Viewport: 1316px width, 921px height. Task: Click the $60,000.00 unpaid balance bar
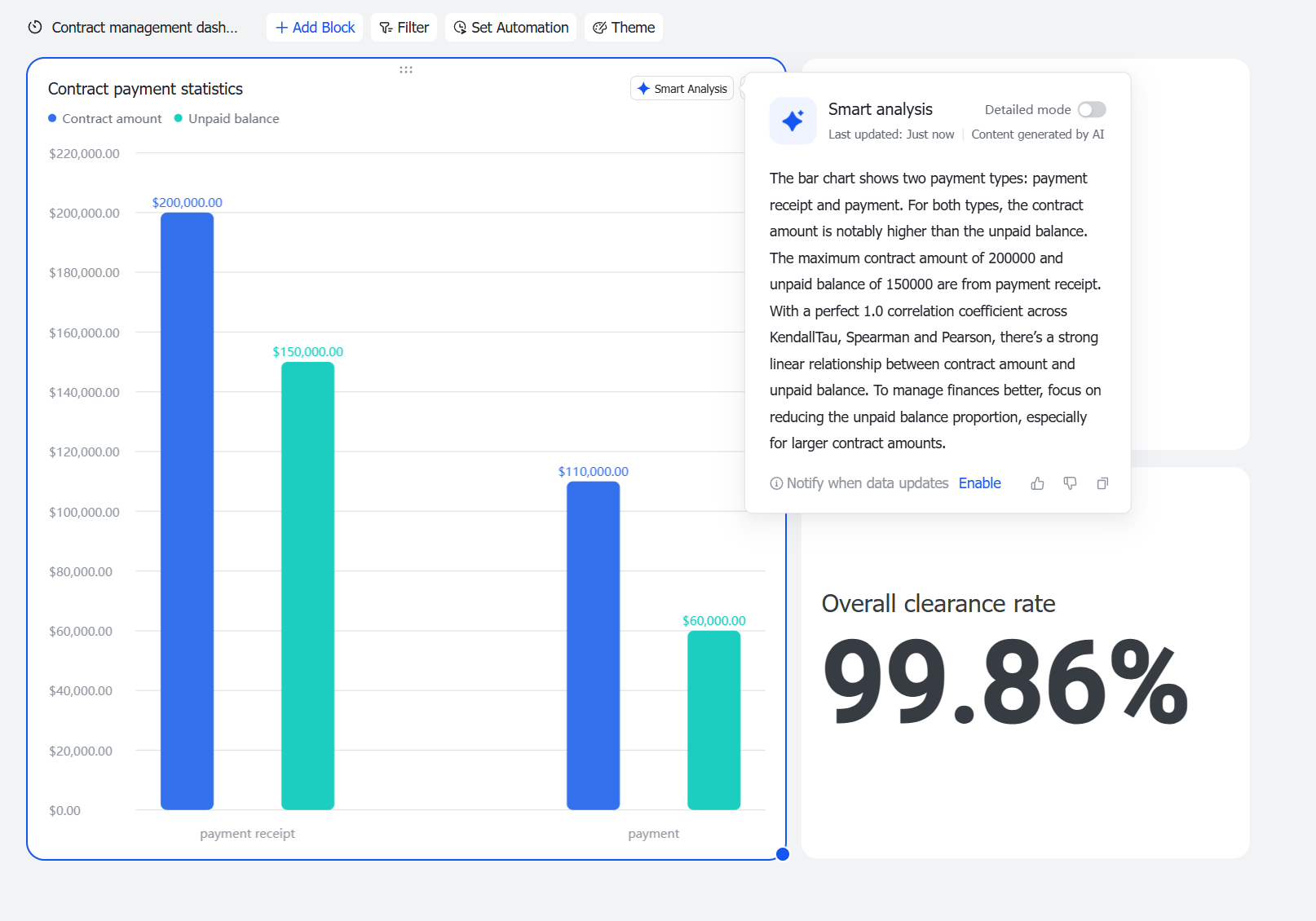coord(713,720)
